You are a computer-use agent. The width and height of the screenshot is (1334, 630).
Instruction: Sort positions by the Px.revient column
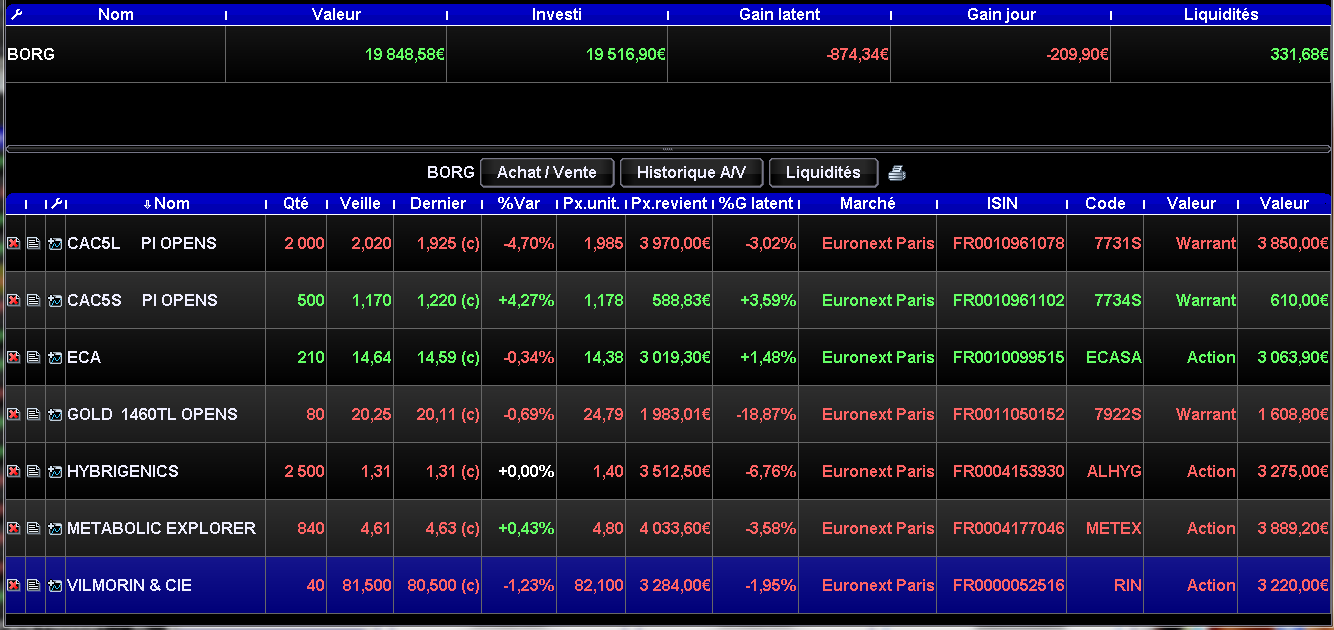coord(669,203)
